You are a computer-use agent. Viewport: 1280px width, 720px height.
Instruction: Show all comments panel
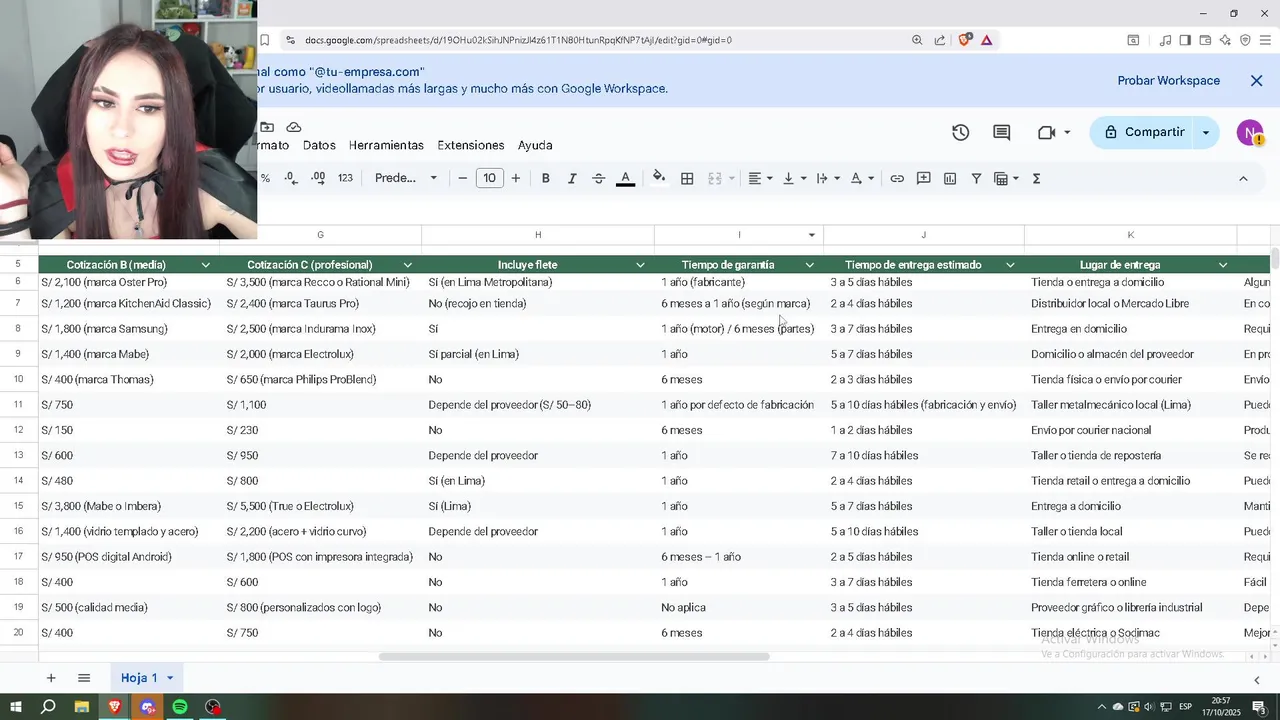click(x=1001, y=132)
